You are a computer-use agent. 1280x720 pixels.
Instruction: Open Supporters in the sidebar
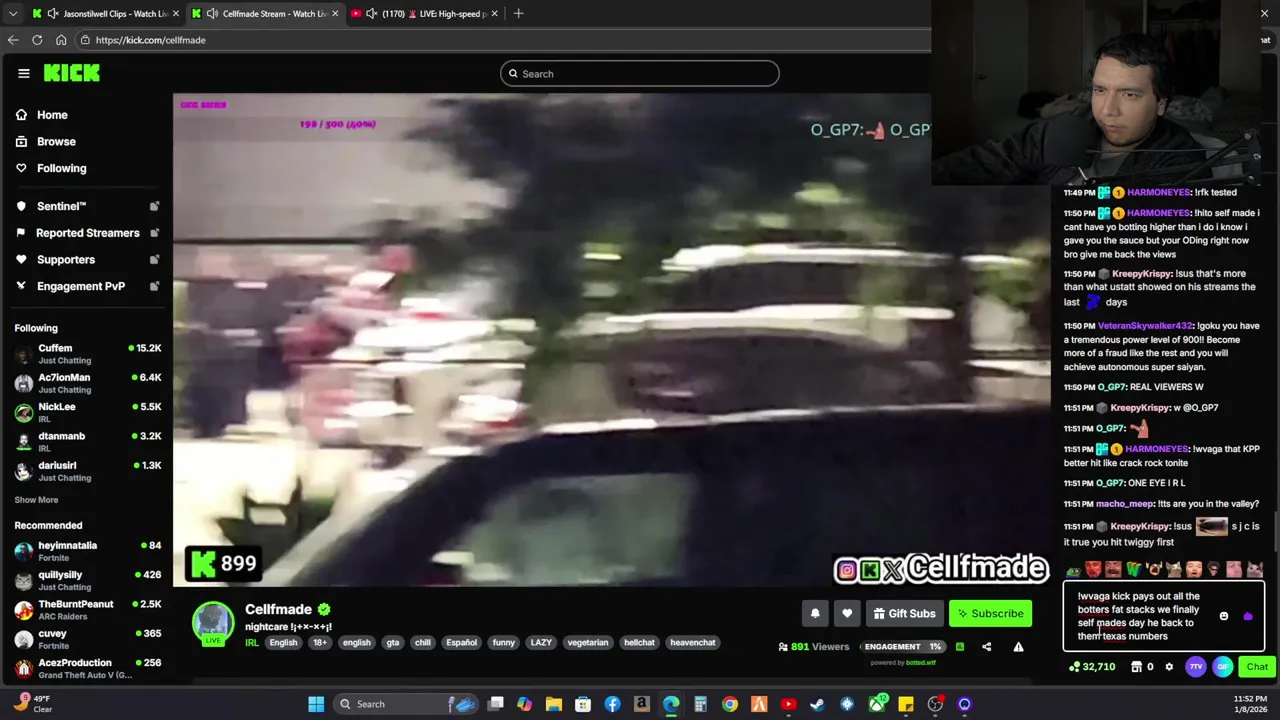pos(65,260)
